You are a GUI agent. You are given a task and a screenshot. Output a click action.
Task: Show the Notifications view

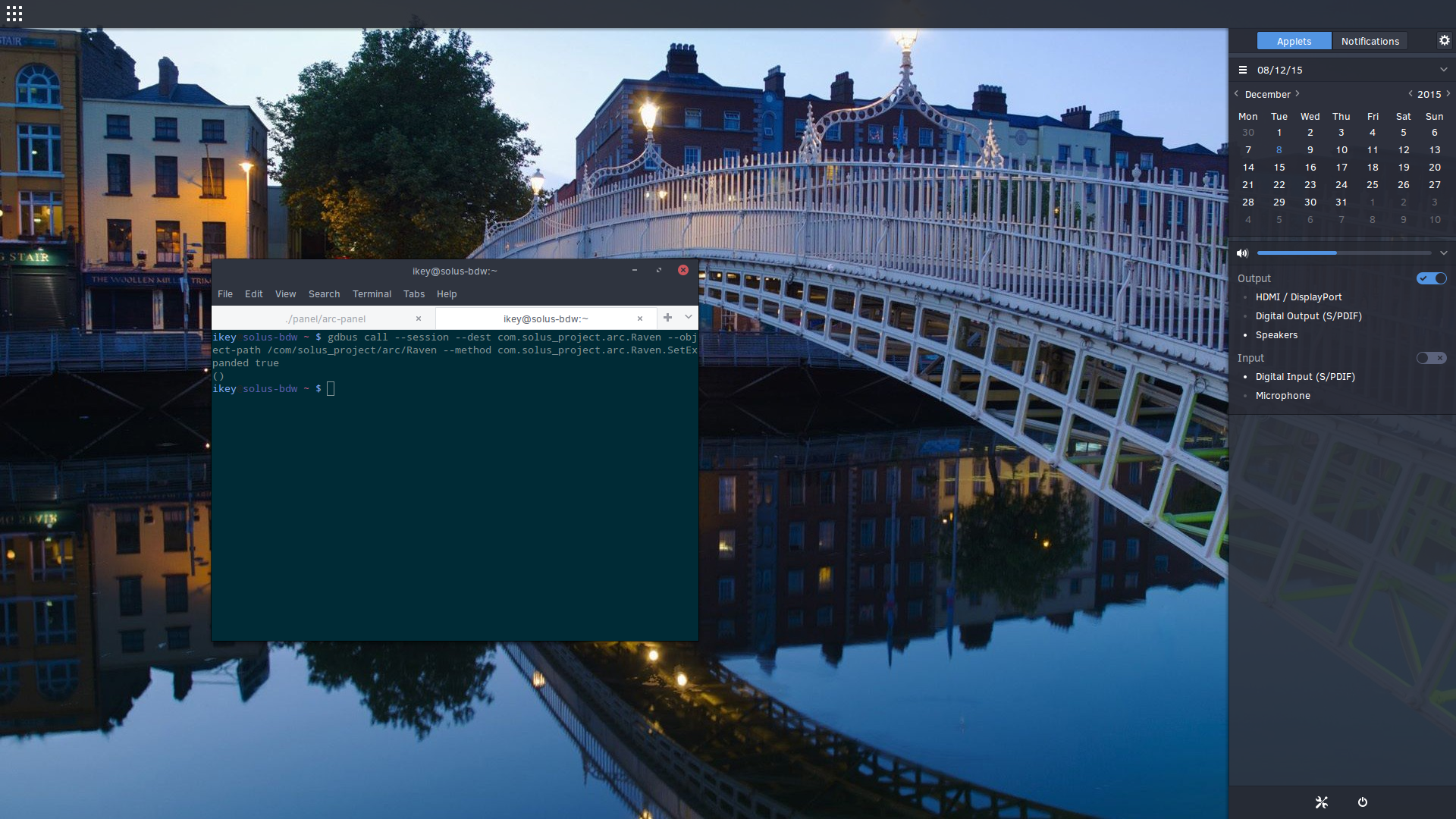point(1370,41)
